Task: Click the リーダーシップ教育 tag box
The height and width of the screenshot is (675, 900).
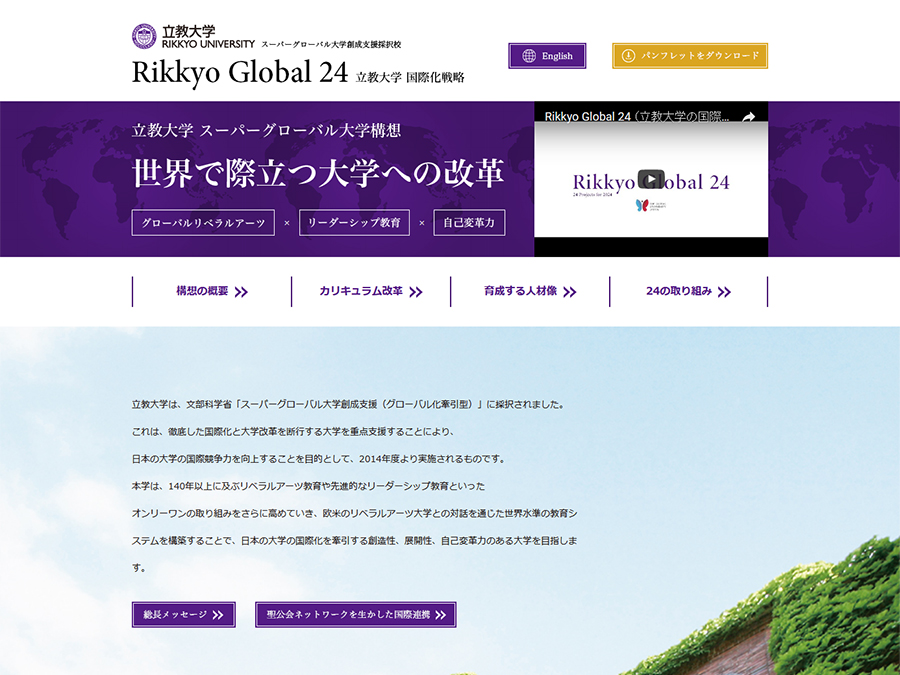Action: click(354, 223)
